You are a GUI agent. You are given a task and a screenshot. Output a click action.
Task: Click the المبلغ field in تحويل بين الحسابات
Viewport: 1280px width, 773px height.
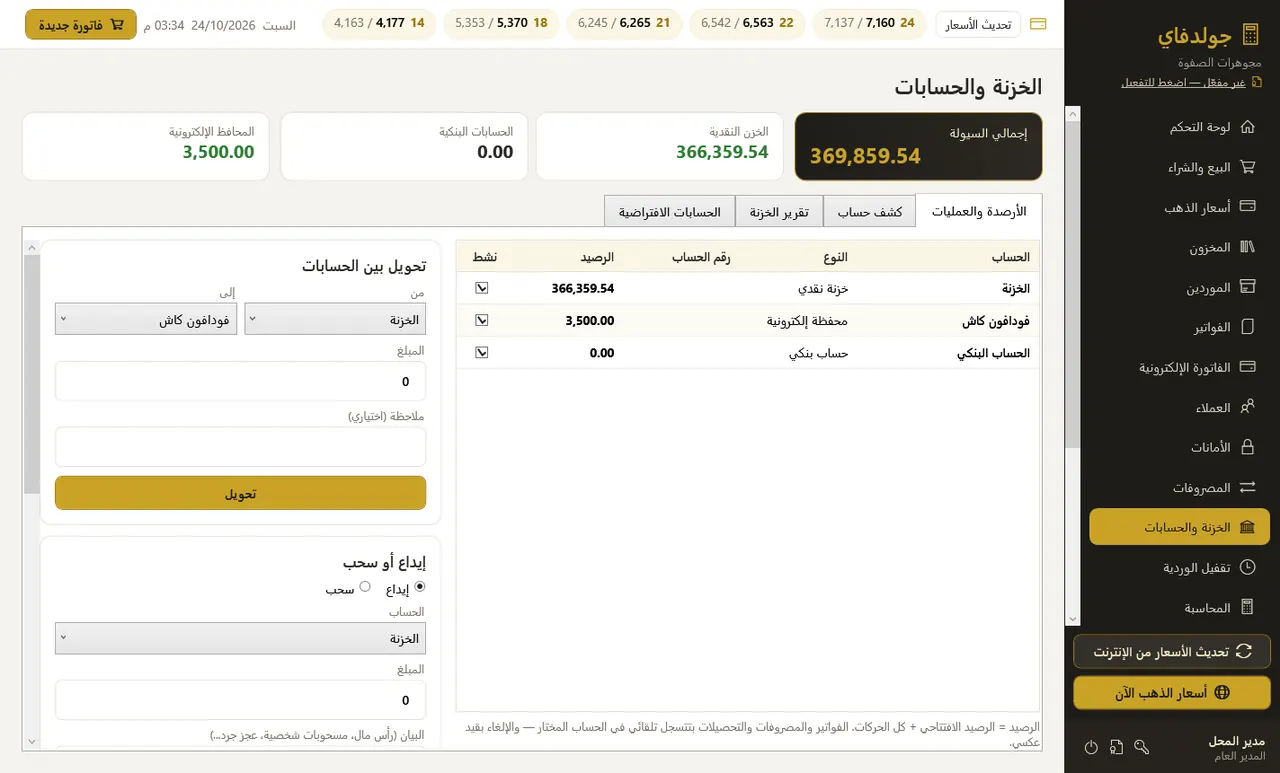[240, 381]
